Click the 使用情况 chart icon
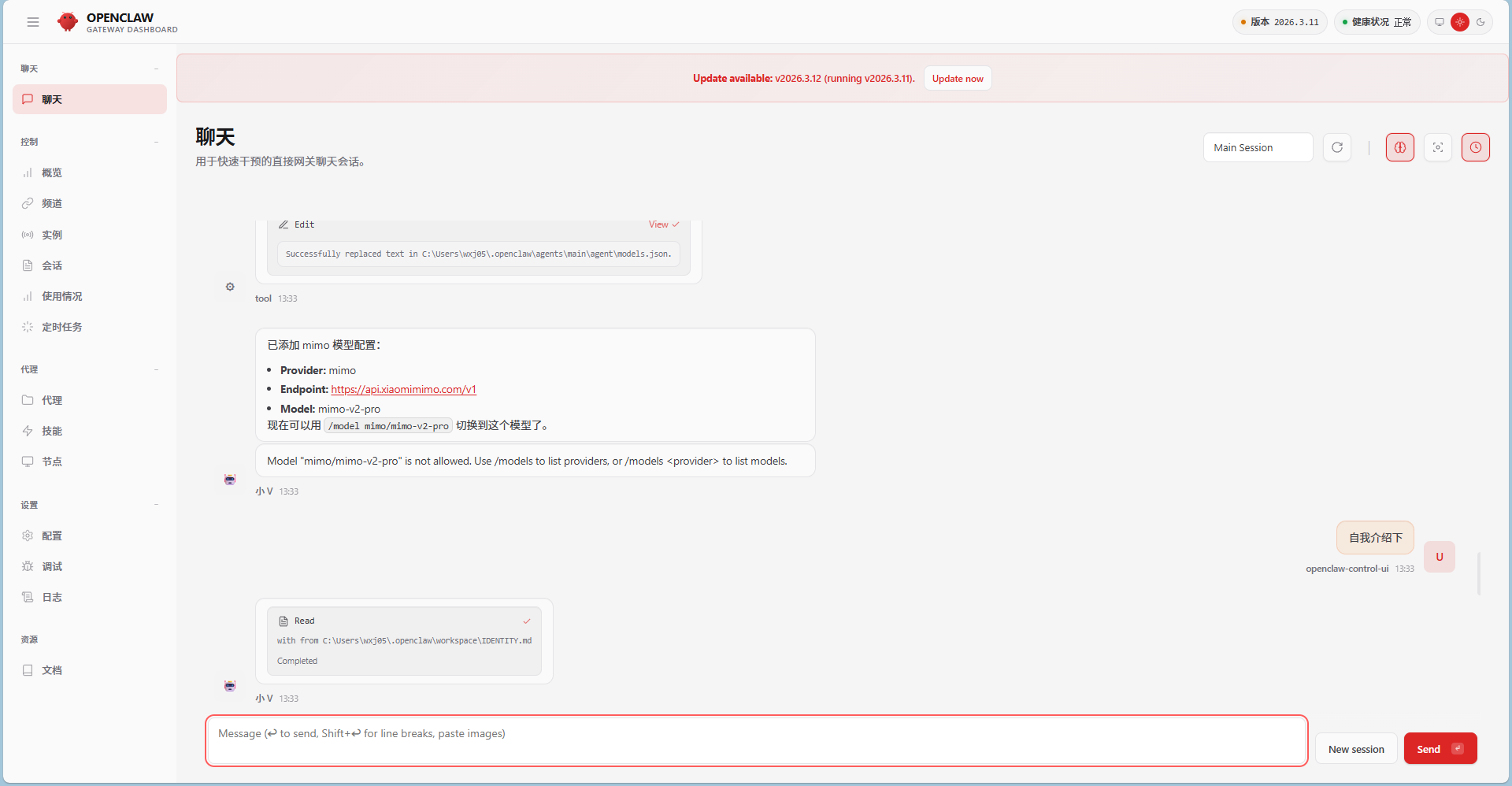 28,296
